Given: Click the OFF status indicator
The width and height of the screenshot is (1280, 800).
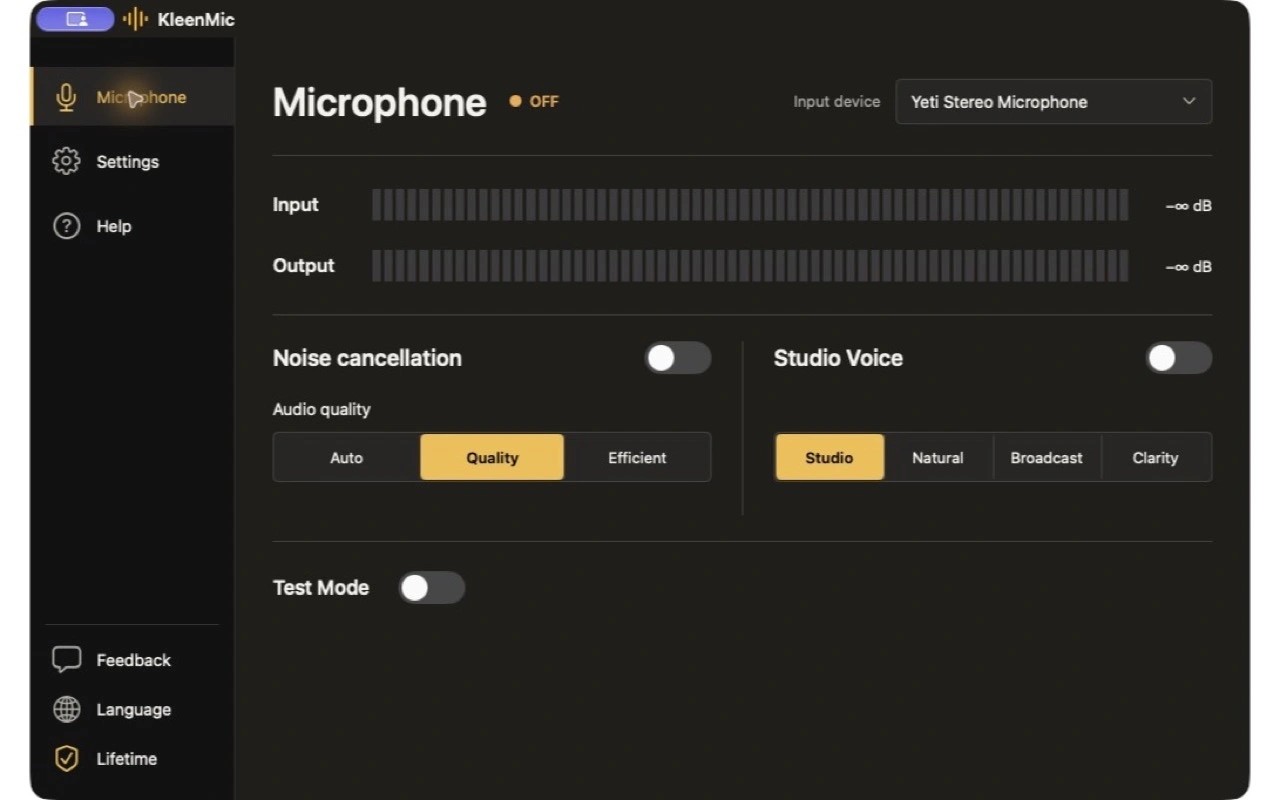Looking at the screenshot, I should (x=534, y=101).
